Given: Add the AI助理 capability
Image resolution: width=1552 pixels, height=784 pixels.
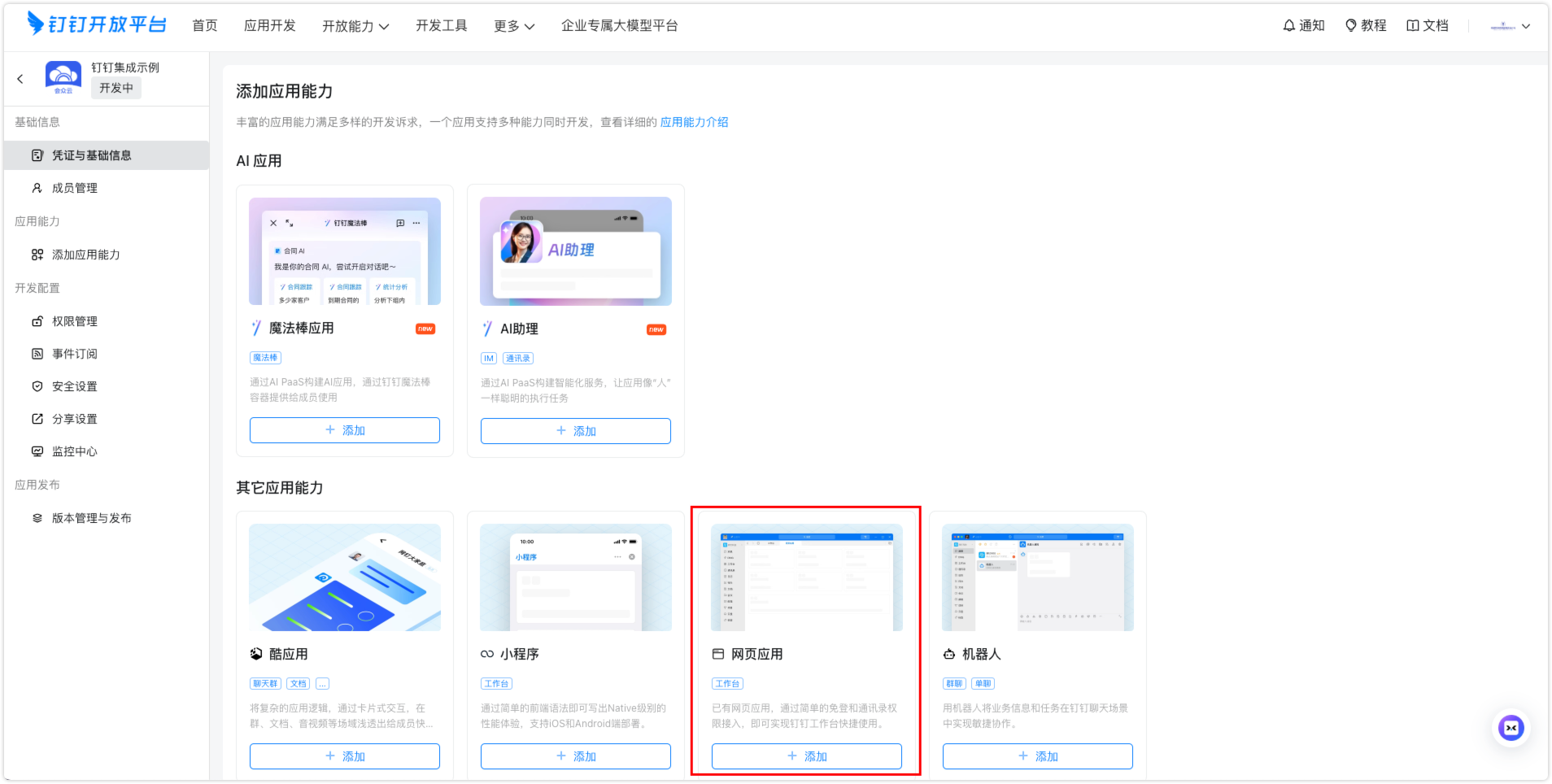Looking at the screenshot, I should coord(576,431).
